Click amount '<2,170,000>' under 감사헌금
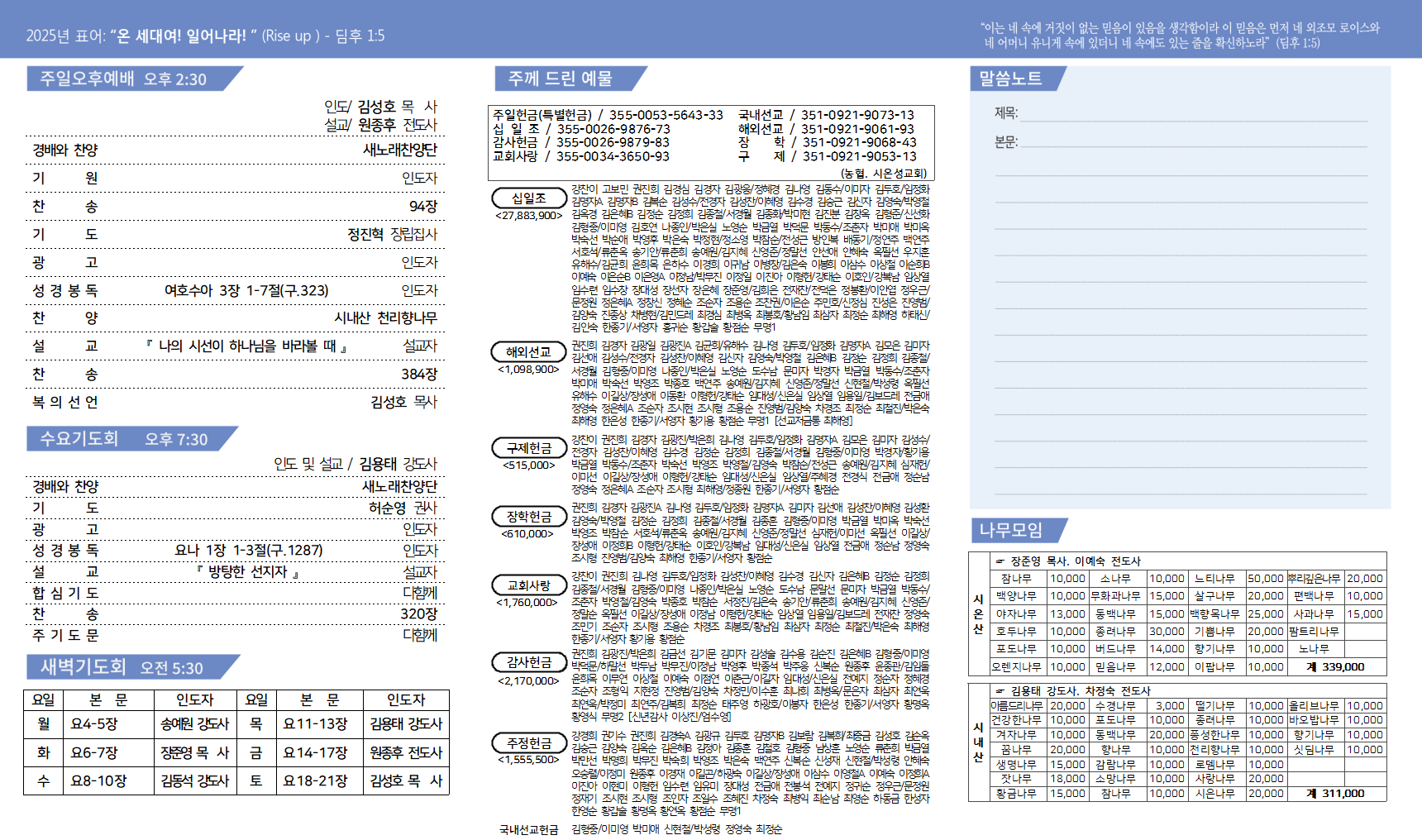The image size is (1422, 840). pyautogui.click(x=529, y=681)
